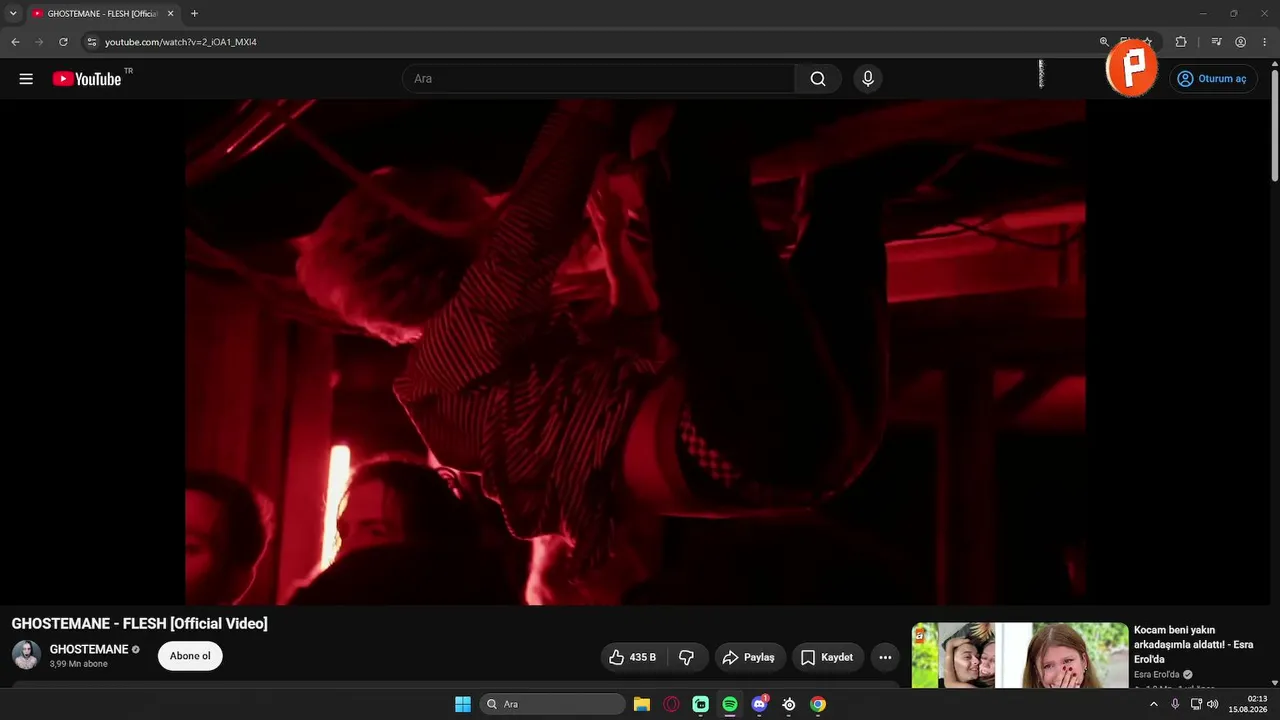Dislike the video with thumbs-down icon
The image size is (1280, 720).
pyautogui.click(x=687, y=657)
